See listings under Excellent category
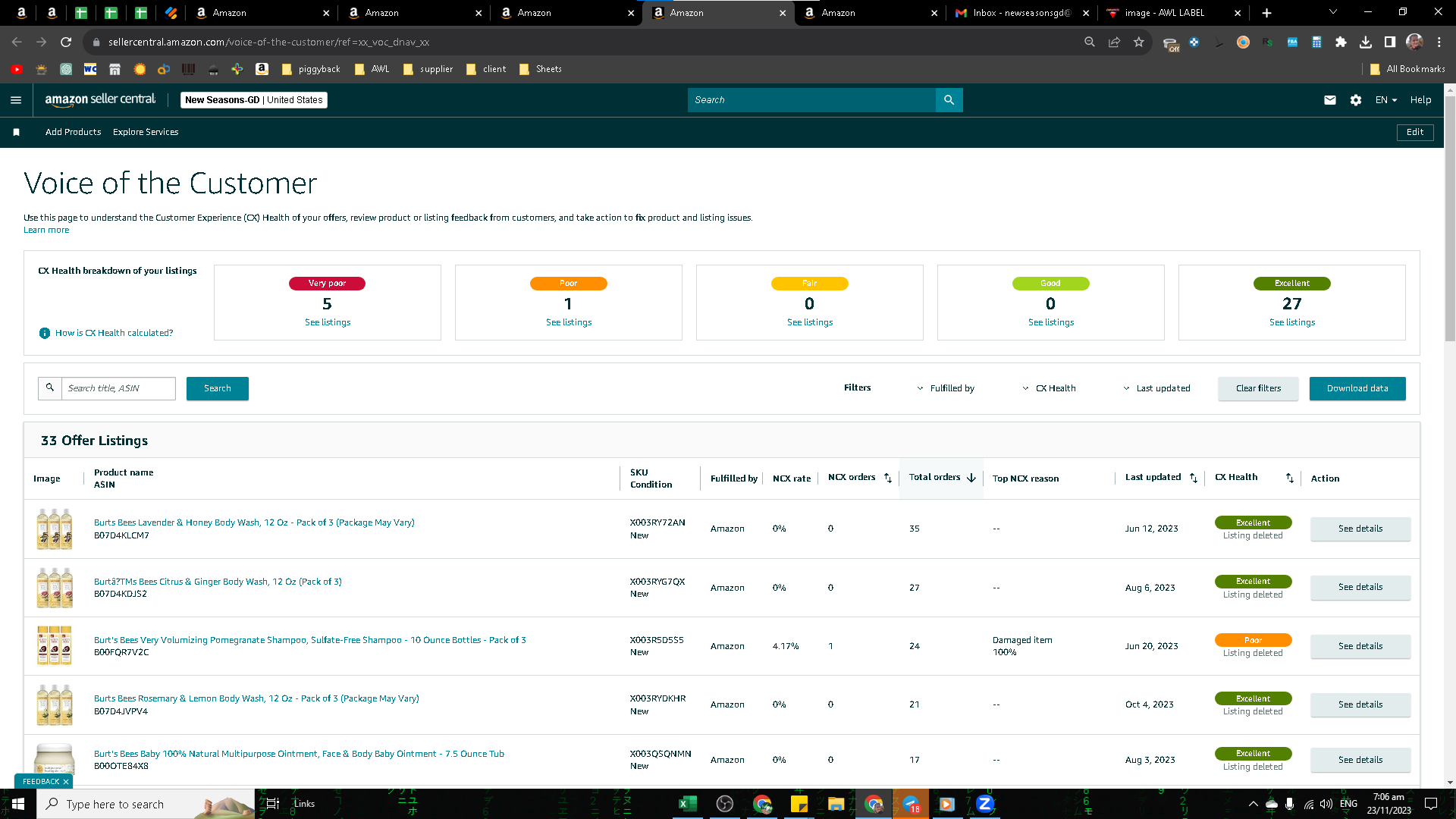 [x=1292, y=322]
